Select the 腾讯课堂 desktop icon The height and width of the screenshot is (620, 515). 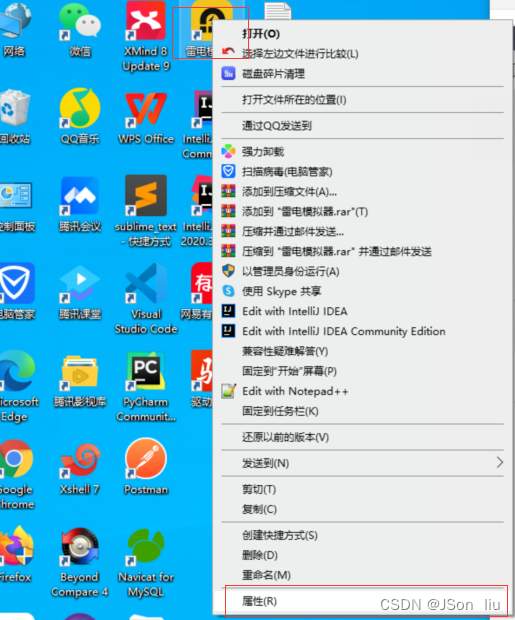[x=80, y=284]
